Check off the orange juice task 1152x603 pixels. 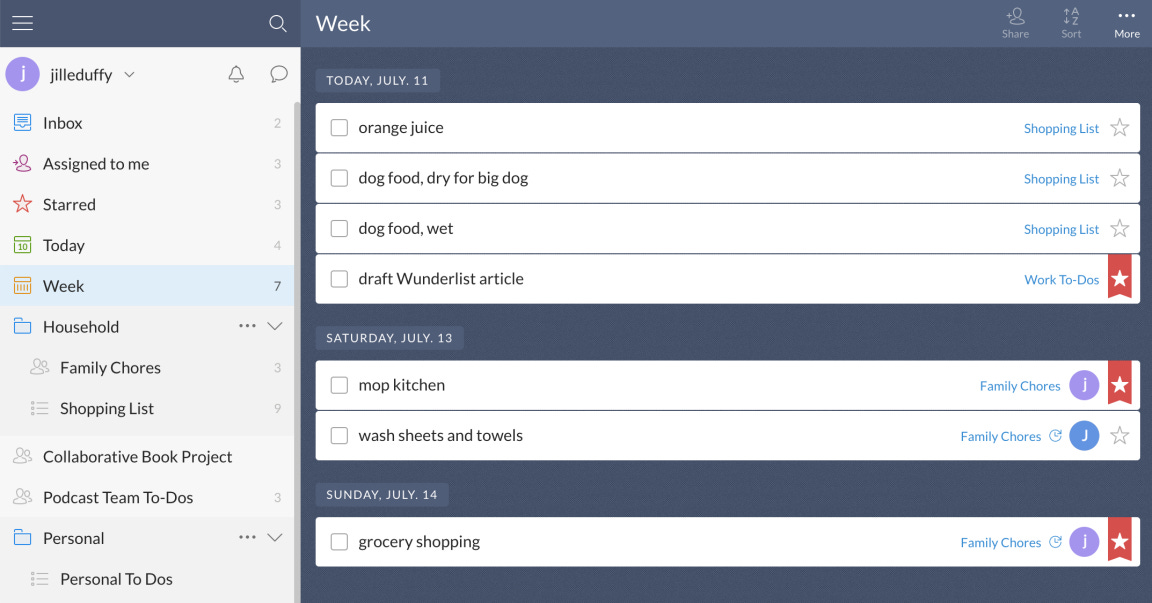(339, 127)
